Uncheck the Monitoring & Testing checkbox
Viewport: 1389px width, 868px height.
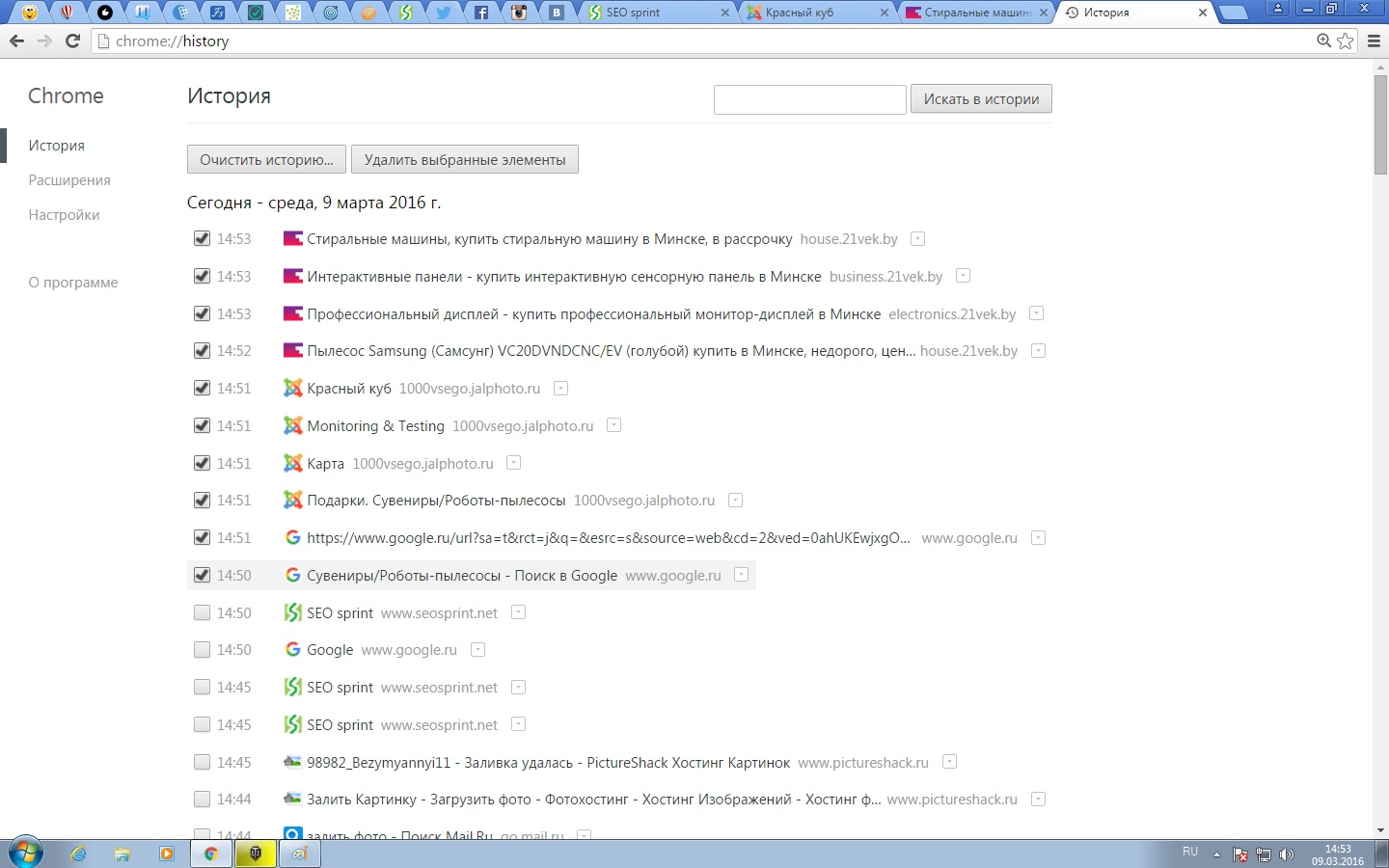coord(202,425)
